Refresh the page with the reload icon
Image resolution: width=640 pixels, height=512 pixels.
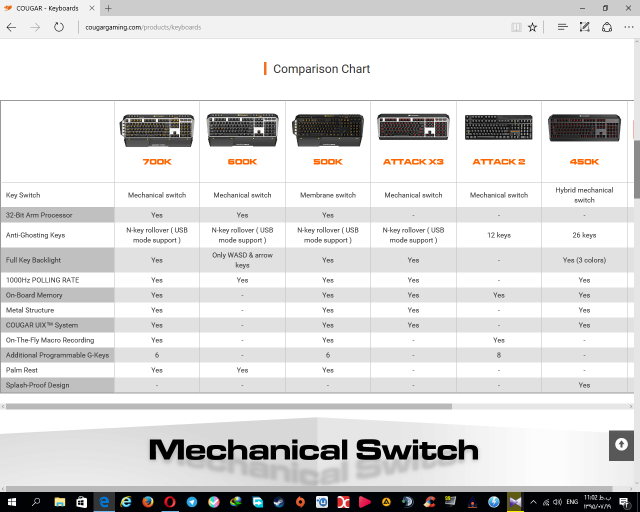pos(59,27)
